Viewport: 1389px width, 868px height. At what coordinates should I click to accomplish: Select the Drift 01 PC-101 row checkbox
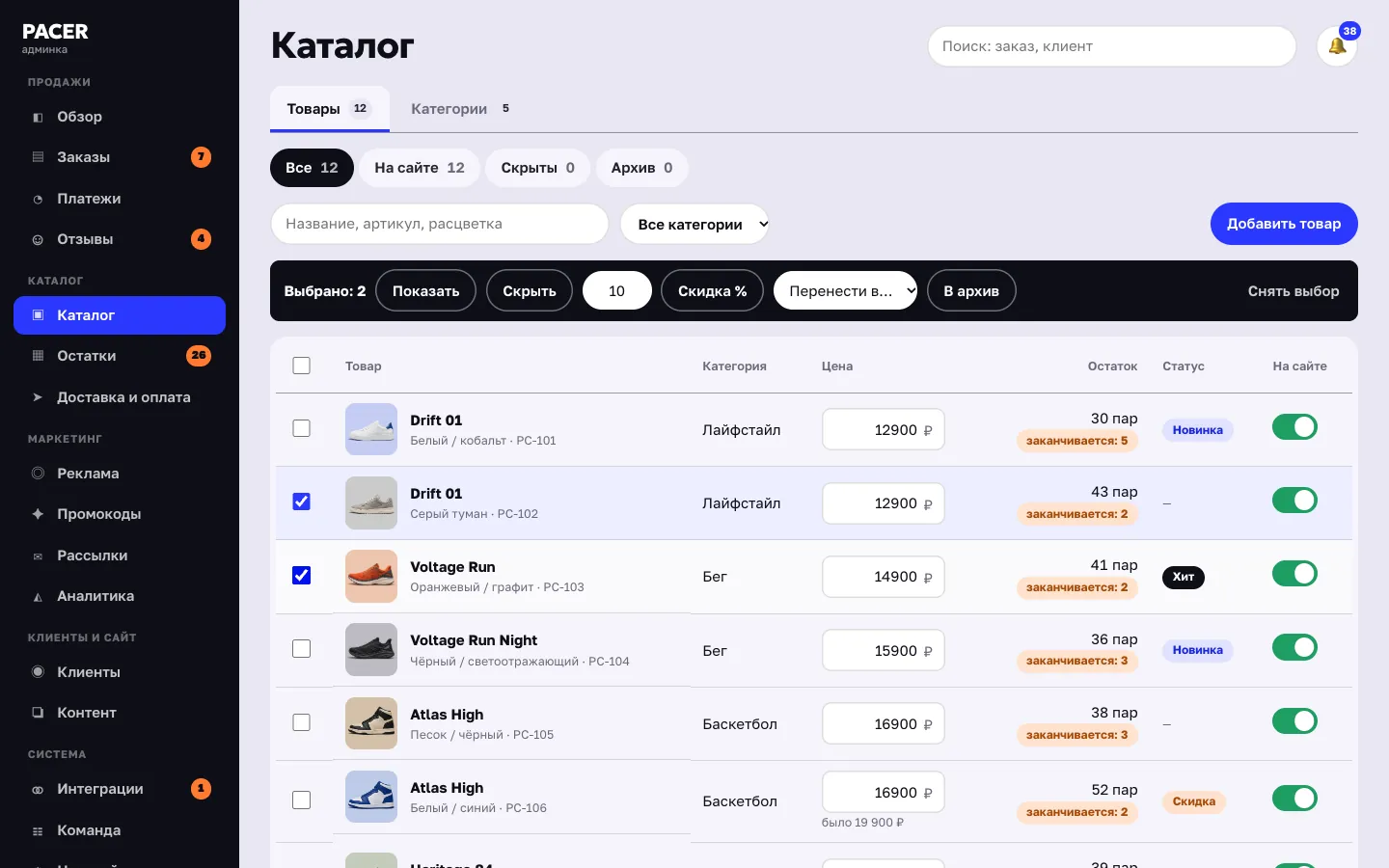(x=301, y=428)
